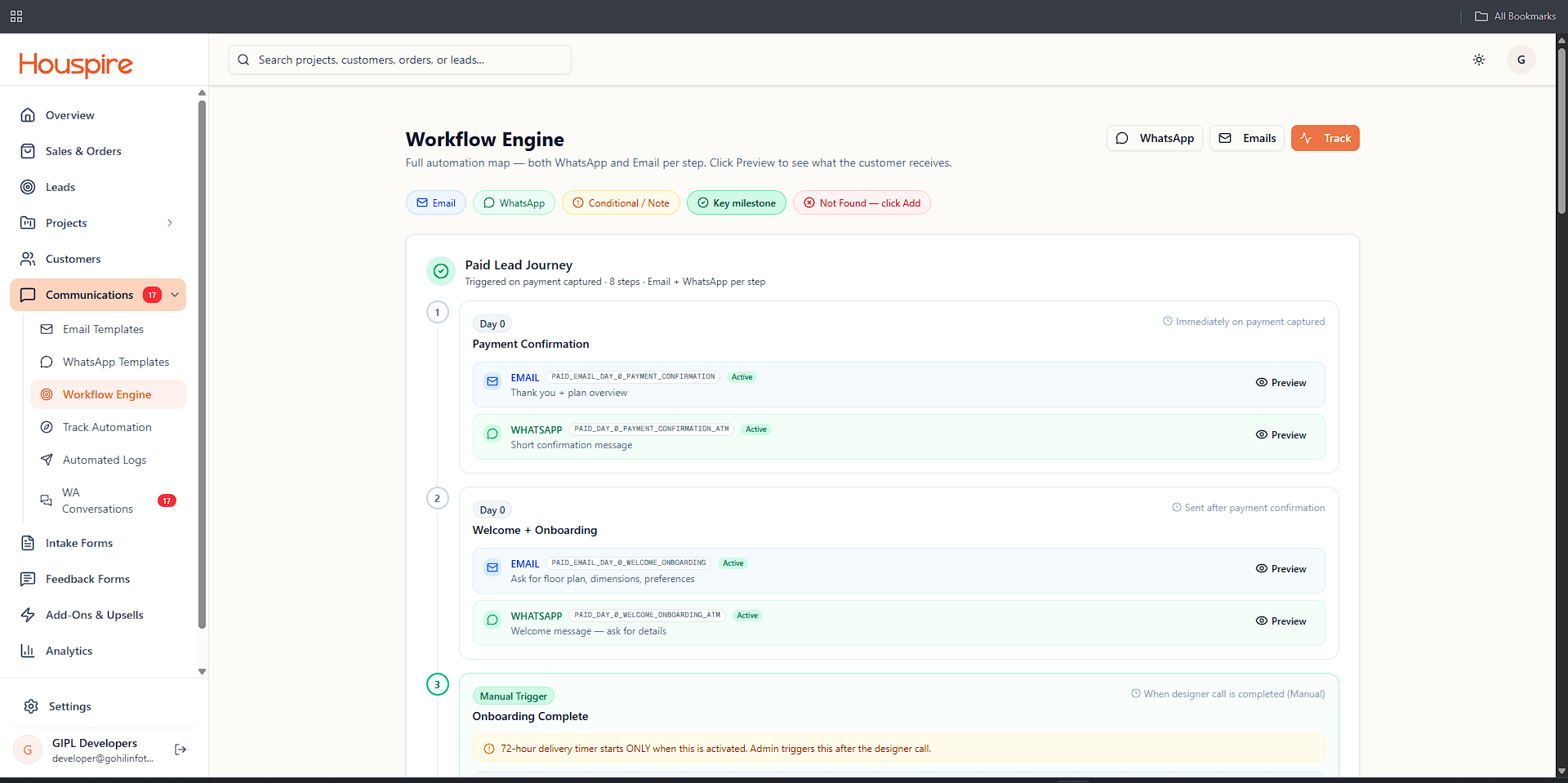Click the Payment Confirmation email envelope icon
Image resolution: width=1568 pixels, height=783 pixels.
pos(492,381)
